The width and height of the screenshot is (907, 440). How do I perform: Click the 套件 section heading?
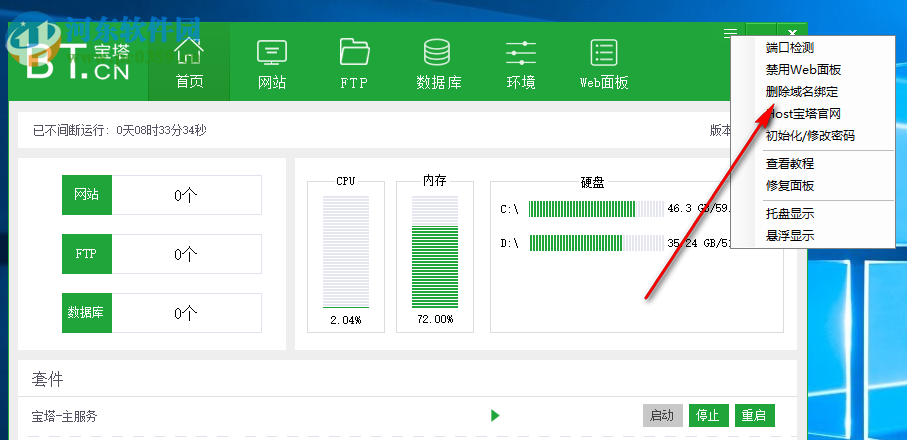click(x=47, y=379)
